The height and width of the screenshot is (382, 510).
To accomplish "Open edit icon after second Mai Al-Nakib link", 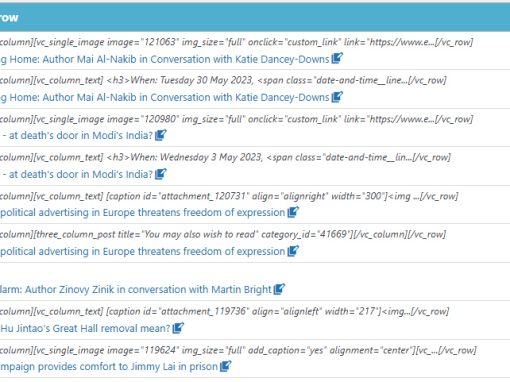I will click(337, 97).
